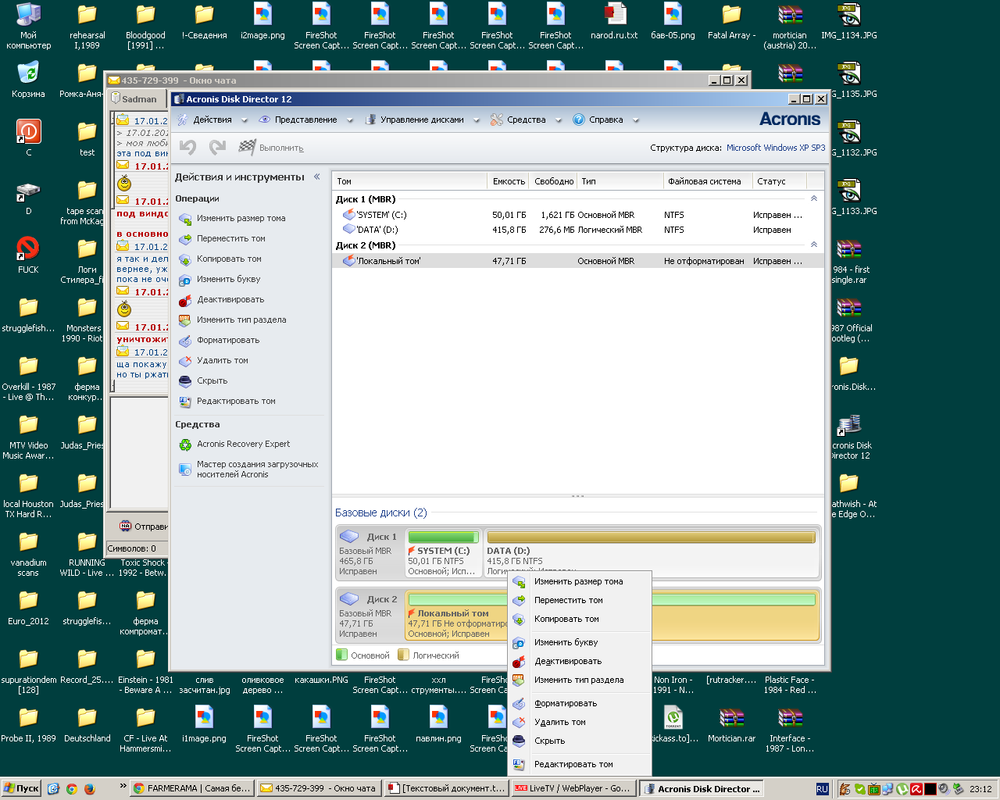Switch to FARMERAMA taskbar button
This screenshot has height=800, width=1000.
tap(191, 789)
